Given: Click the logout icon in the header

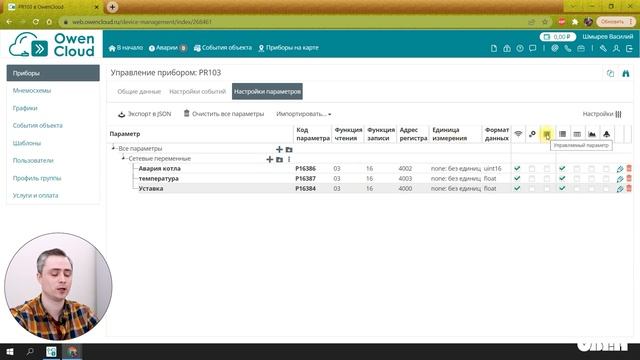Looking at the screenshot, I should pos(629,48).
